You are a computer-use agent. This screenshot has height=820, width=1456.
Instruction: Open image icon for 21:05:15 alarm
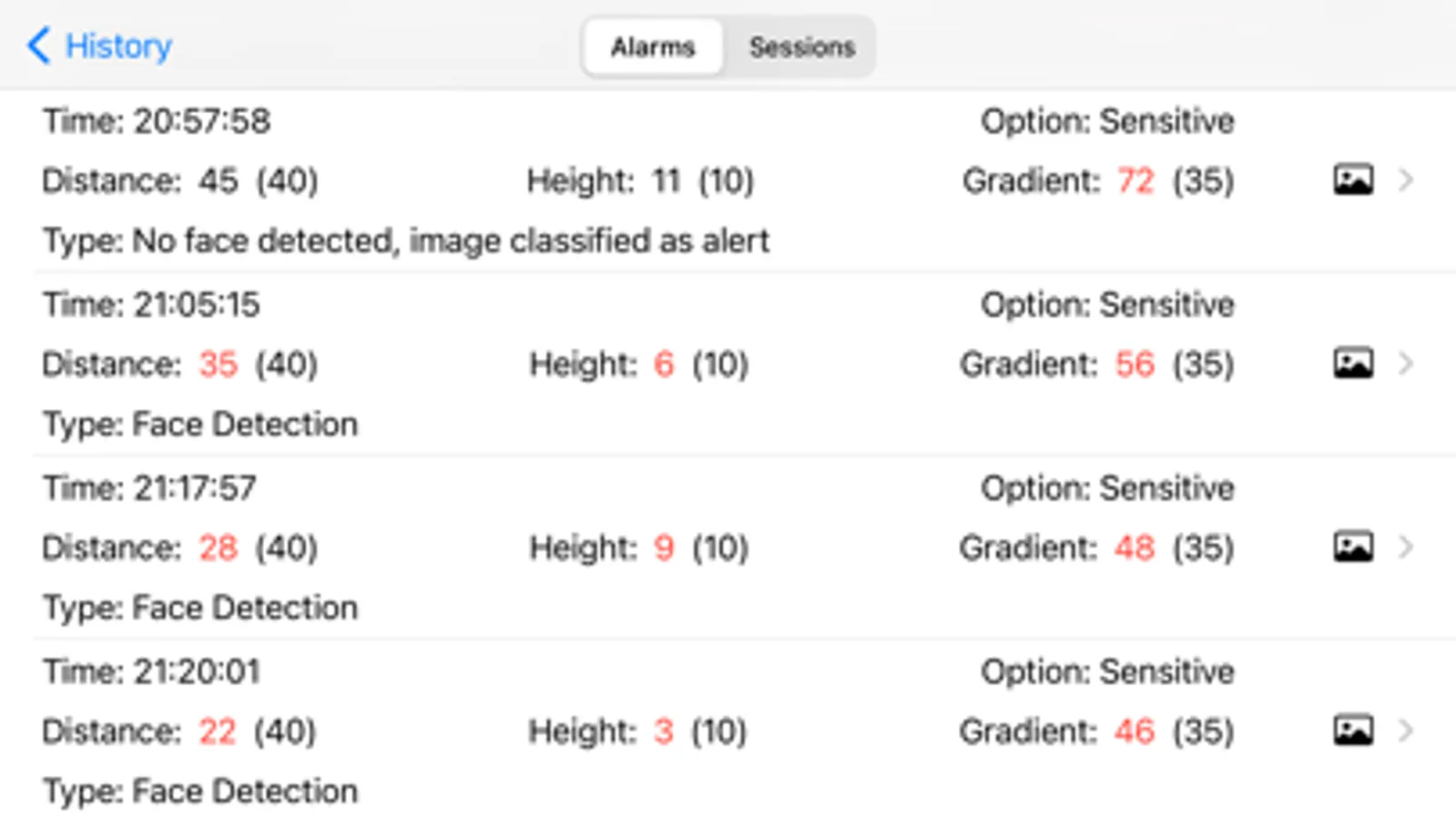click(x=1353, y=364)
